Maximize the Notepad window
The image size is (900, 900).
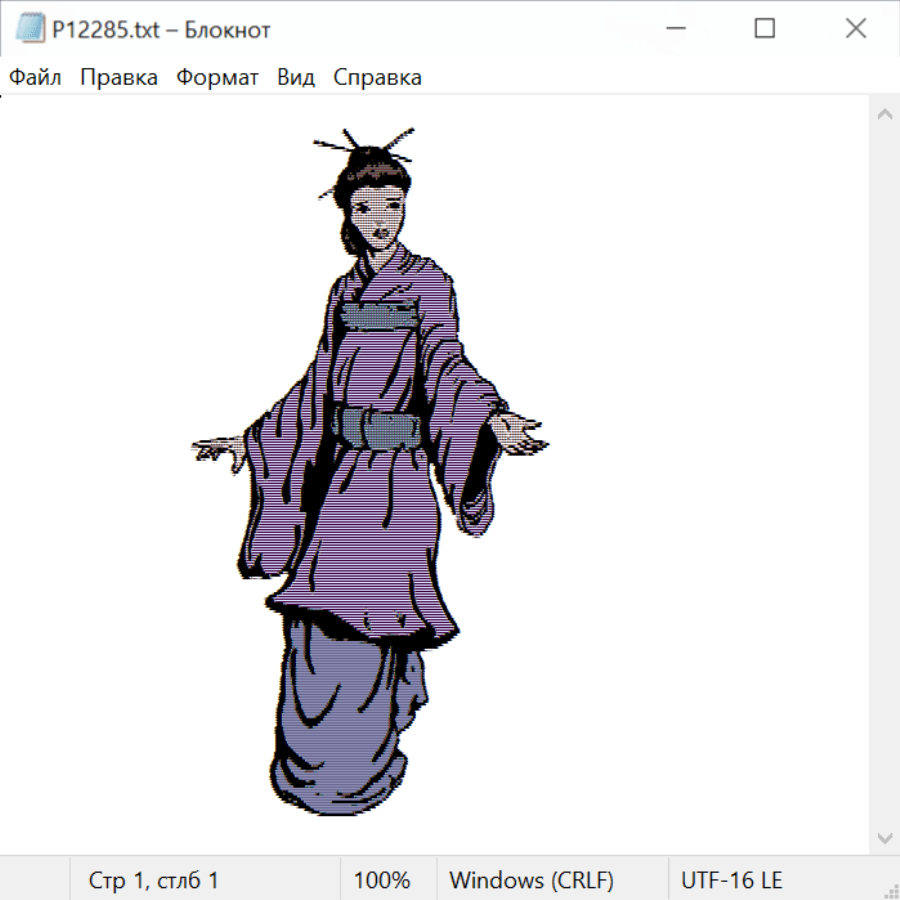(765, 30)
